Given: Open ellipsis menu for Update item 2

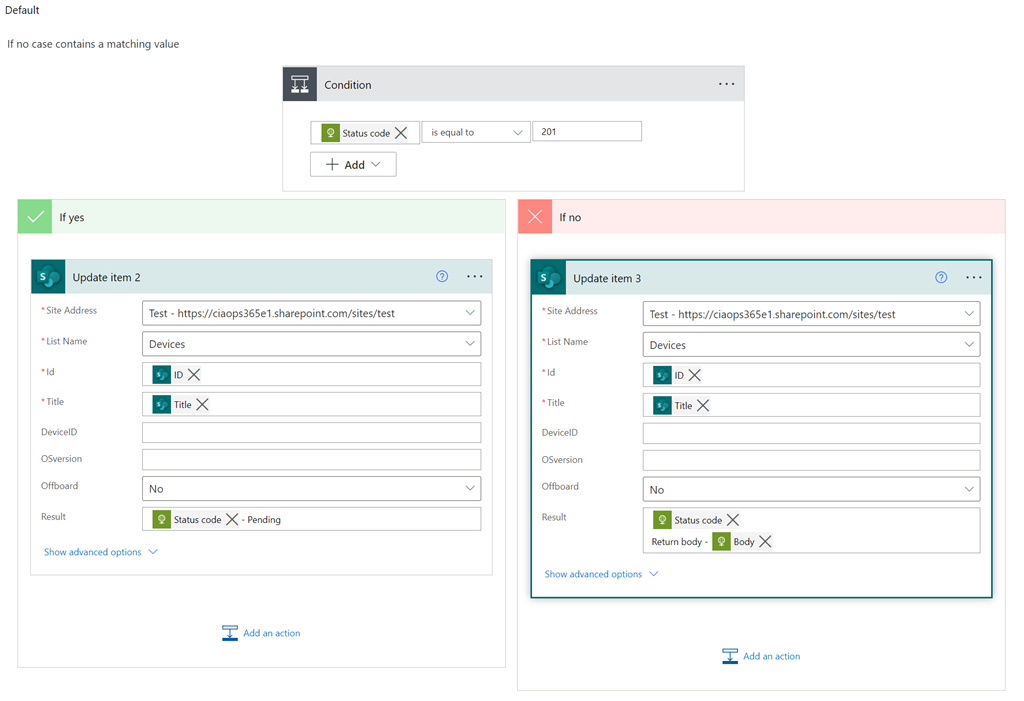Looking at the screenshot, I should 474,277.
